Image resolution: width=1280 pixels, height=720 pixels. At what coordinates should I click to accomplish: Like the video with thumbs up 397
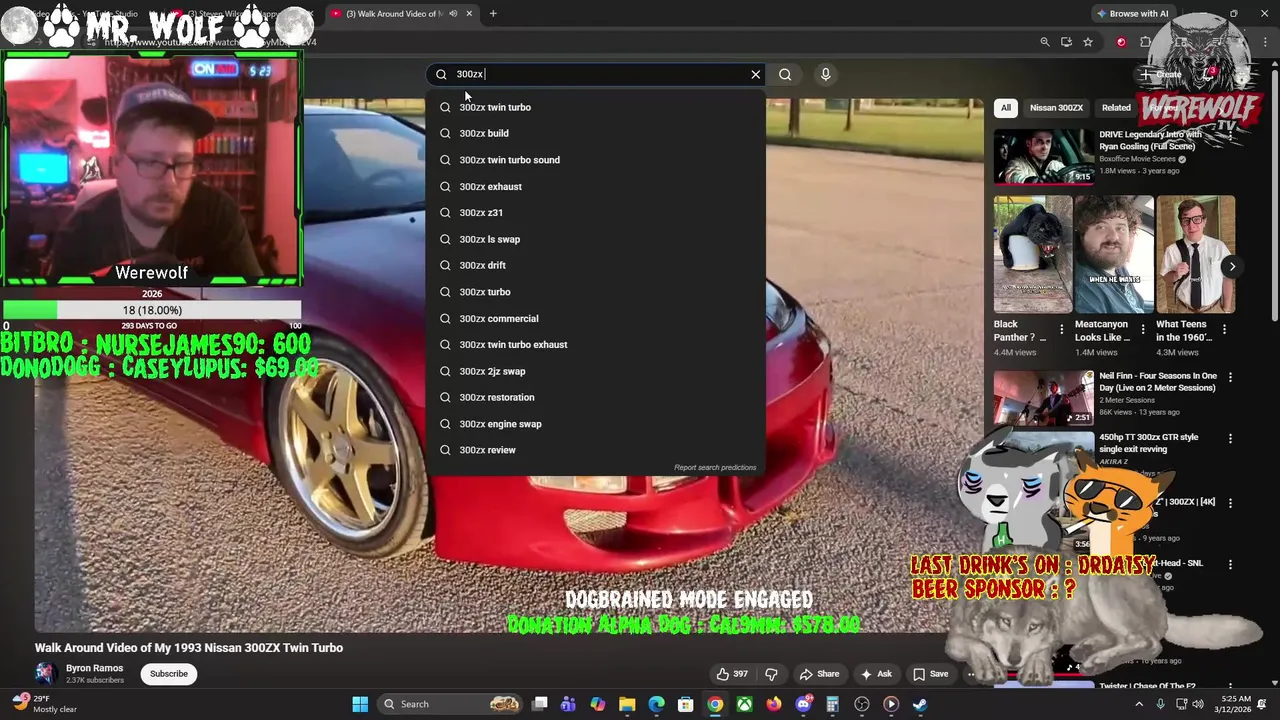coord(732,674)
